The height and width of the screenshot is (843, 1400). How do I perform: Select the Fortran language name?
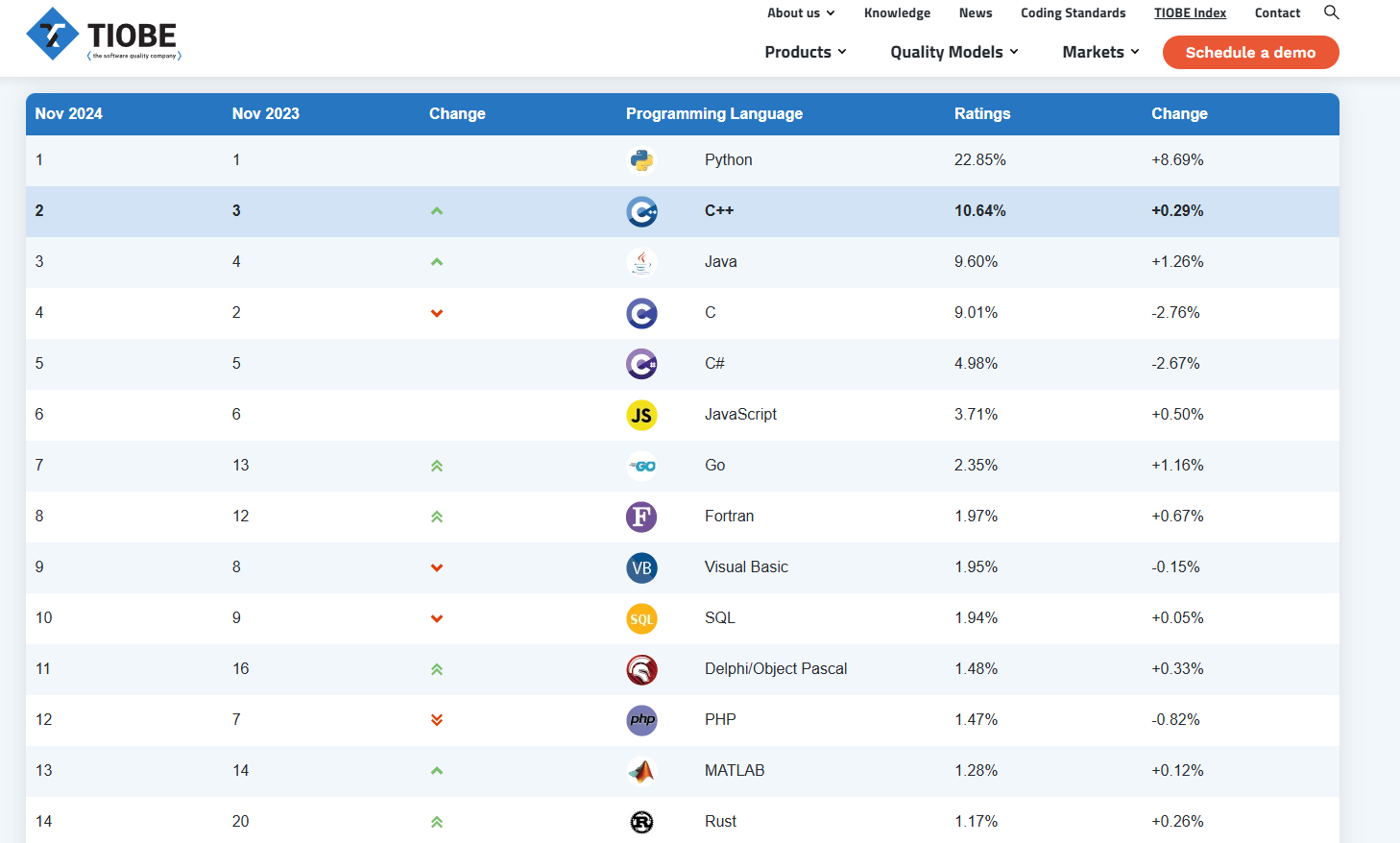tap(729, 517)
